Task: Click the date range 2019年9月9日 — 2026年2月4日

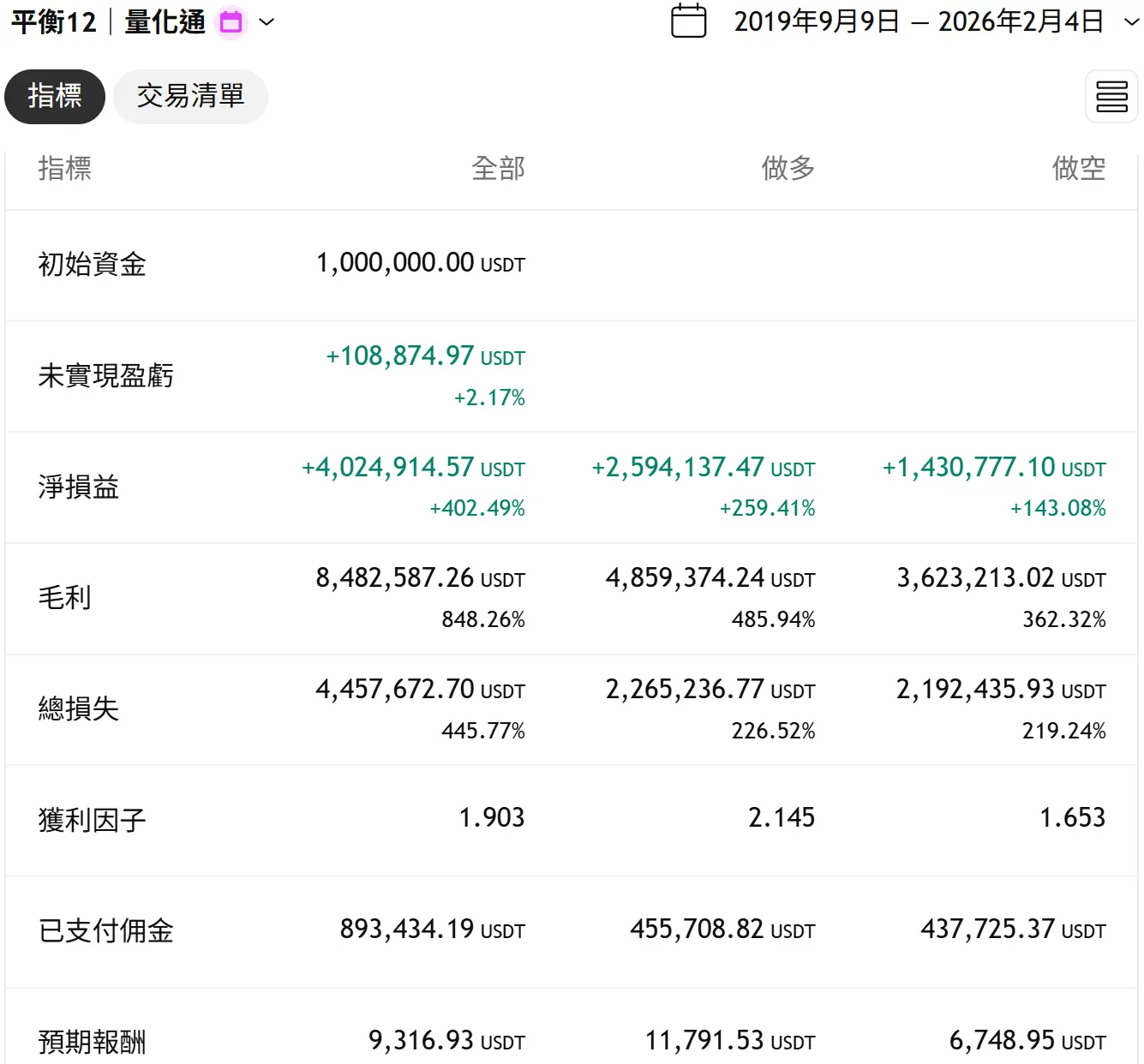Action: point(918,22)
